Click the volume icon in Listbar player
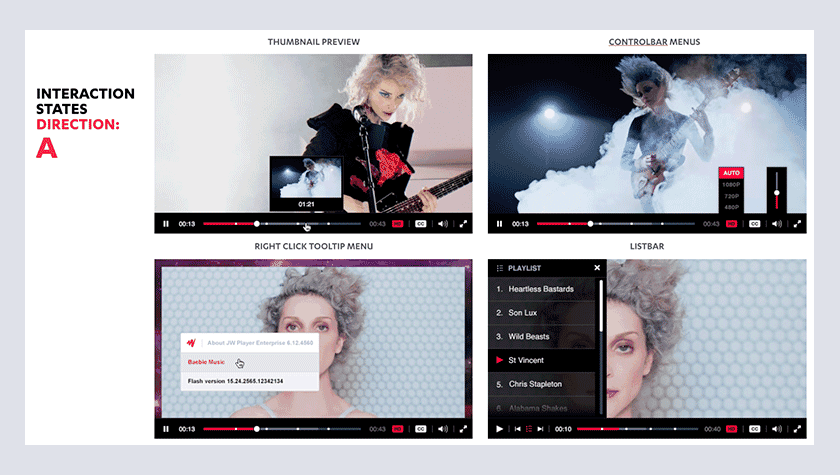 [x=776, y=429]
